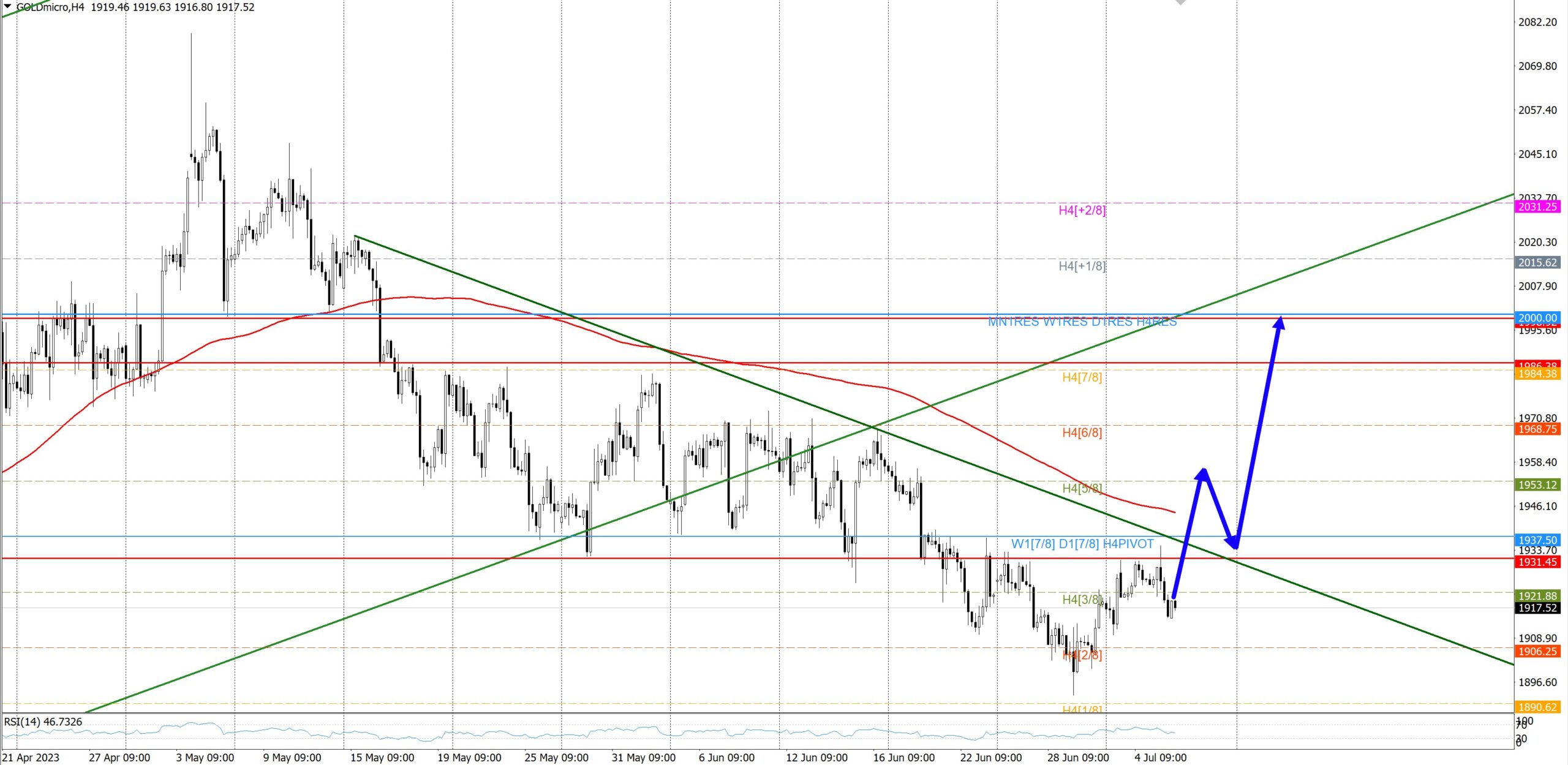Select the green 1953.12 price tag
Screen dimensions: 1568x765
pos(1537,485)
